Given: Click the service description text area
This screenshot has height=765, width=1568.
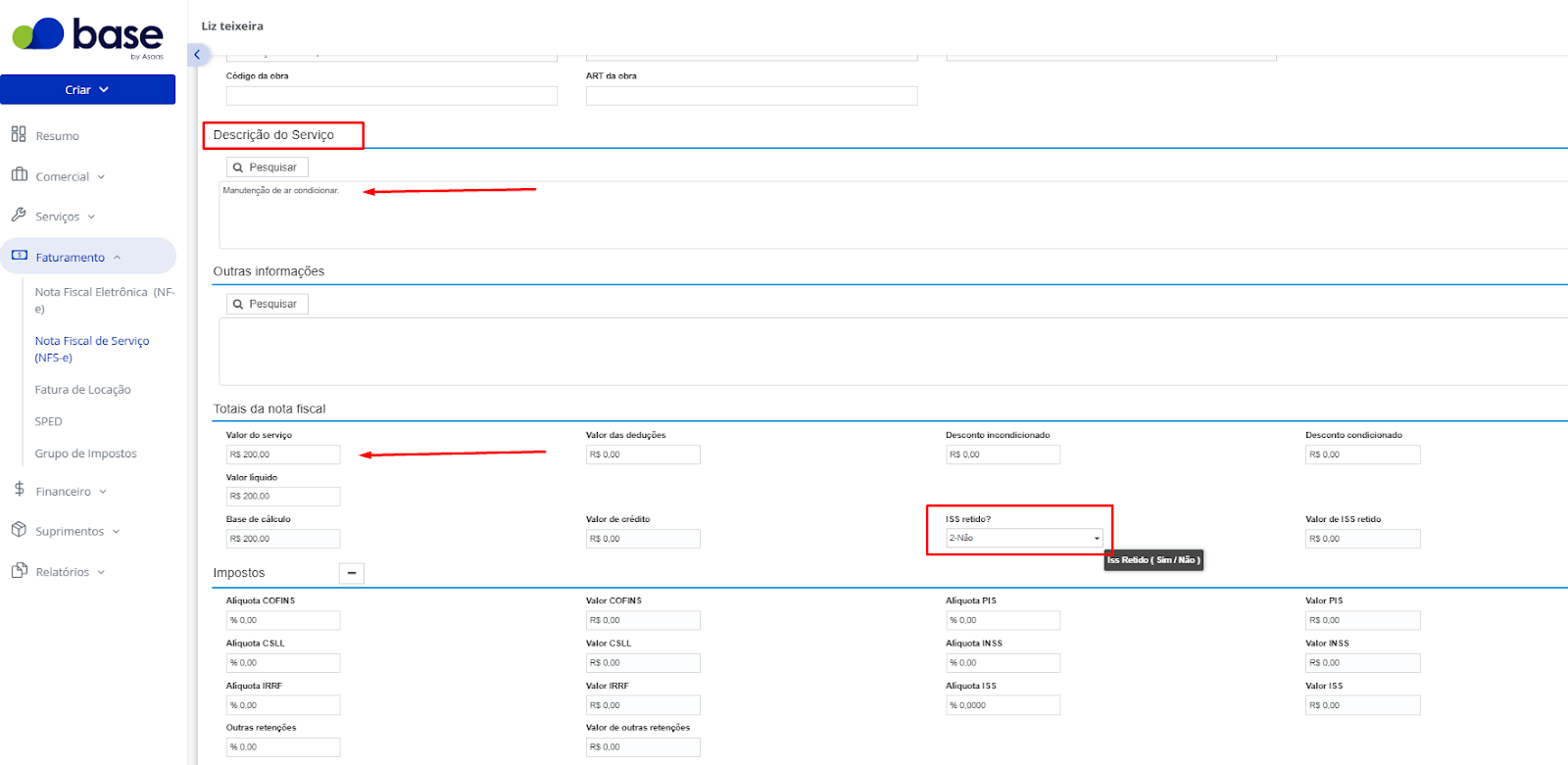Looking at the screenshot, I should click(893, 215).
